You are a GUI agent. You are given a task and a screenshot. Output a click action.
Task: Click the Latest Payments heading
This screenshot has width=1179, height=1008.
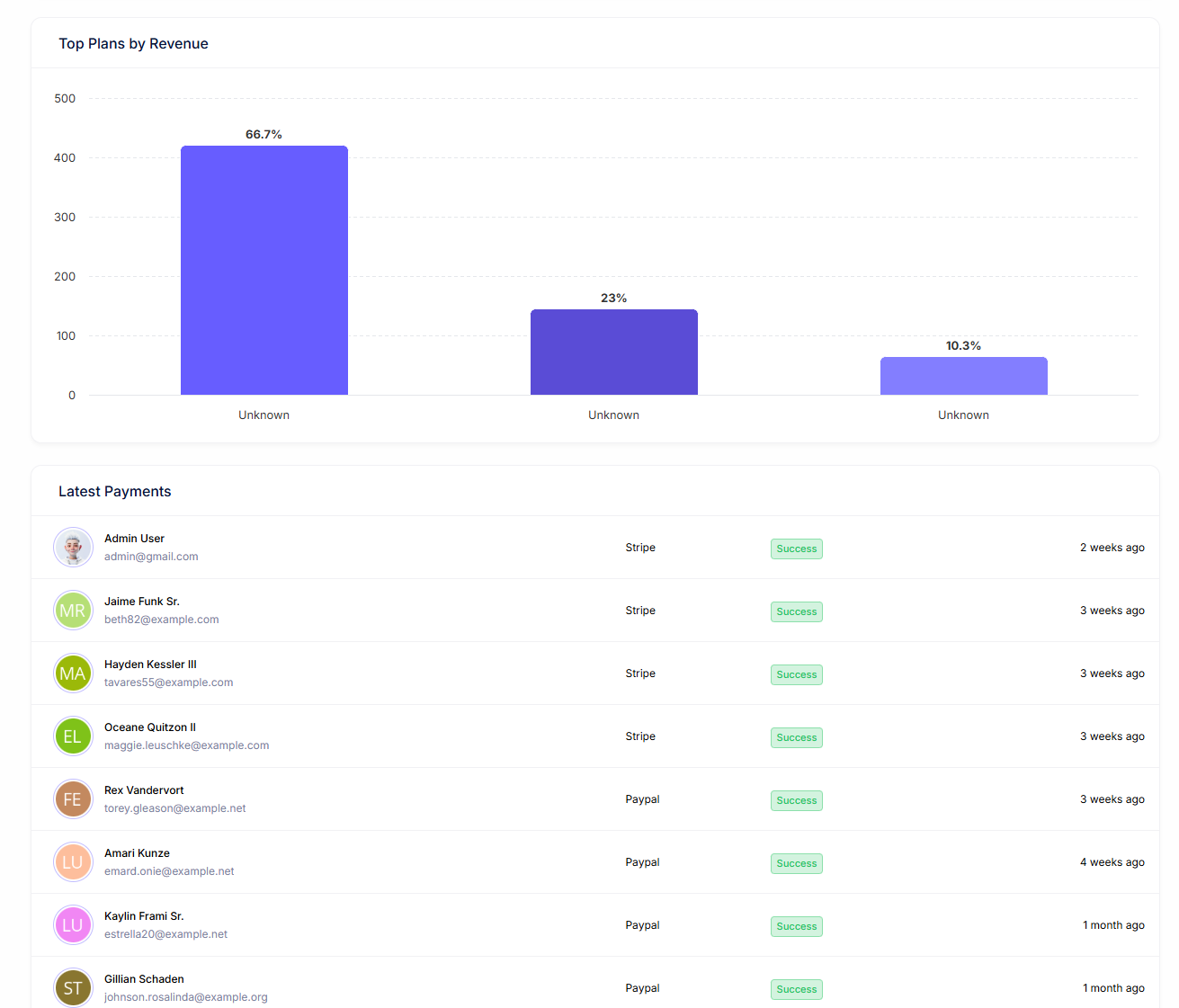point(114,492)
